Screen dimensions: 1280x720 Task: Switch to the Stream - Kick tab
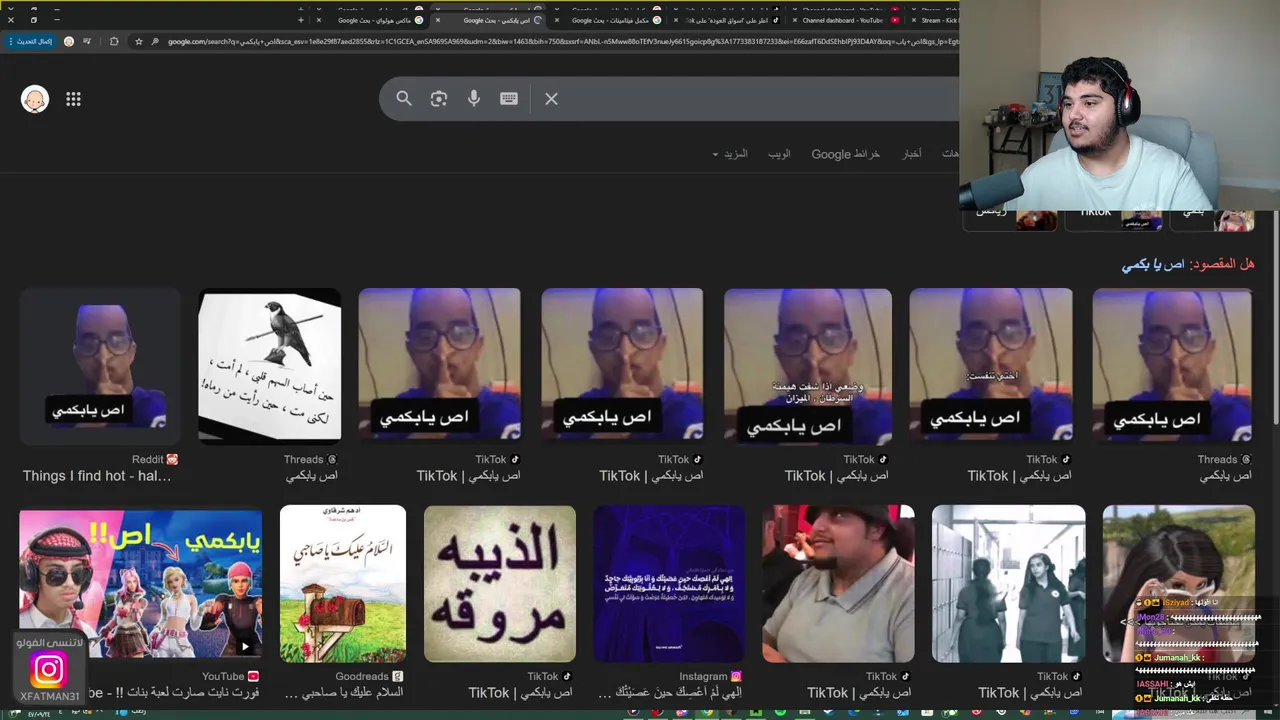[x=936, y=20]
